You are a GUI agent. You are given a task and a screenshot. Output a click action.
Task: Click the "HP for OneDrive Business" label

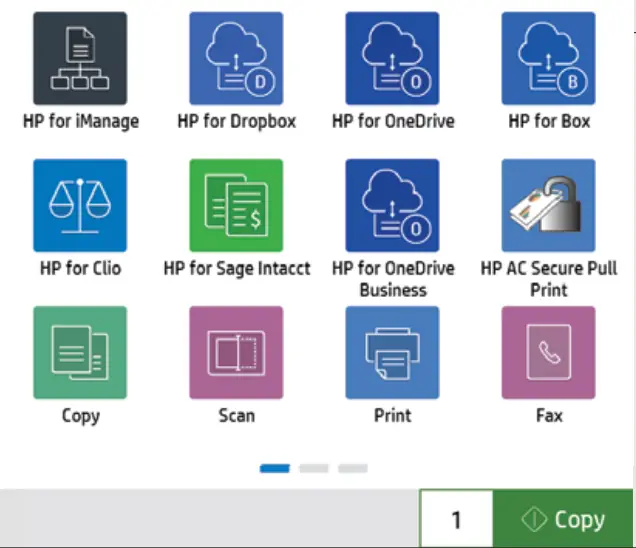[393, 279]
